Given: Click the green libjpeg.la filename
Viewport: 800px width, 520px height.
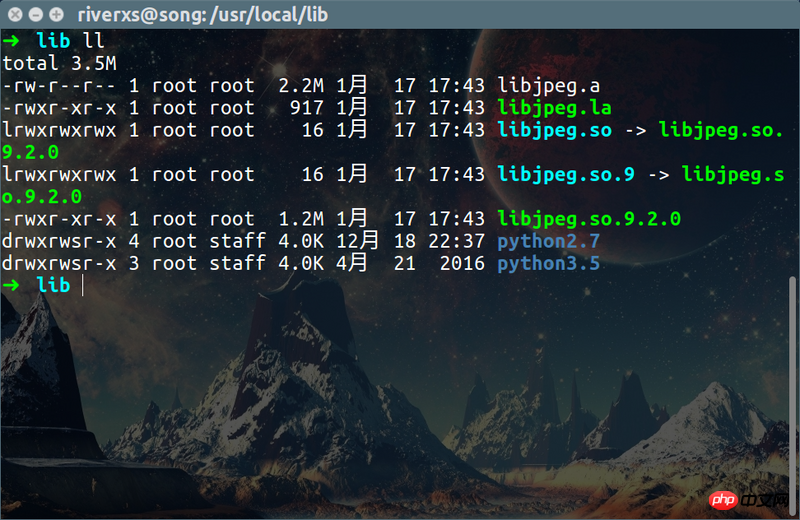Looking at the screenshot, I should [x=555, y=108].
